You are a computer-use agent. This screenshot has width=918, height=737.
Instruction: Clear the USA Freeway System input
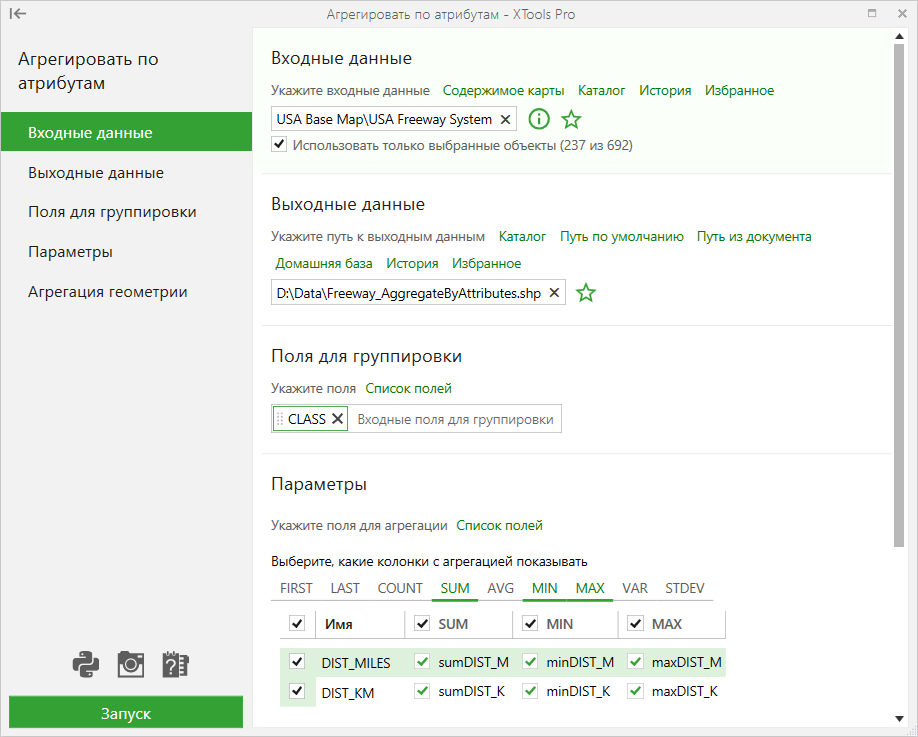click(505, 119)
